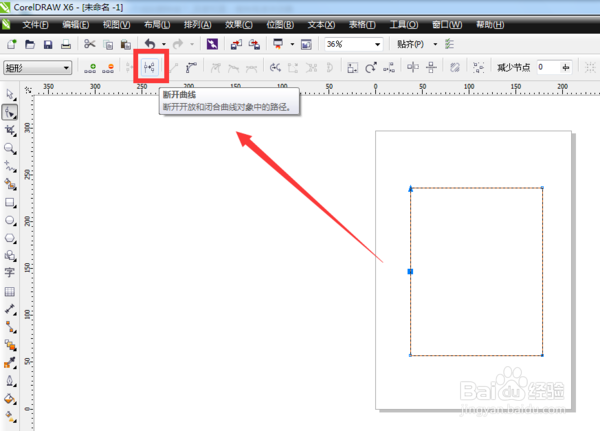
Task: Select the Connector tool
Action: (x=10, y=327)
